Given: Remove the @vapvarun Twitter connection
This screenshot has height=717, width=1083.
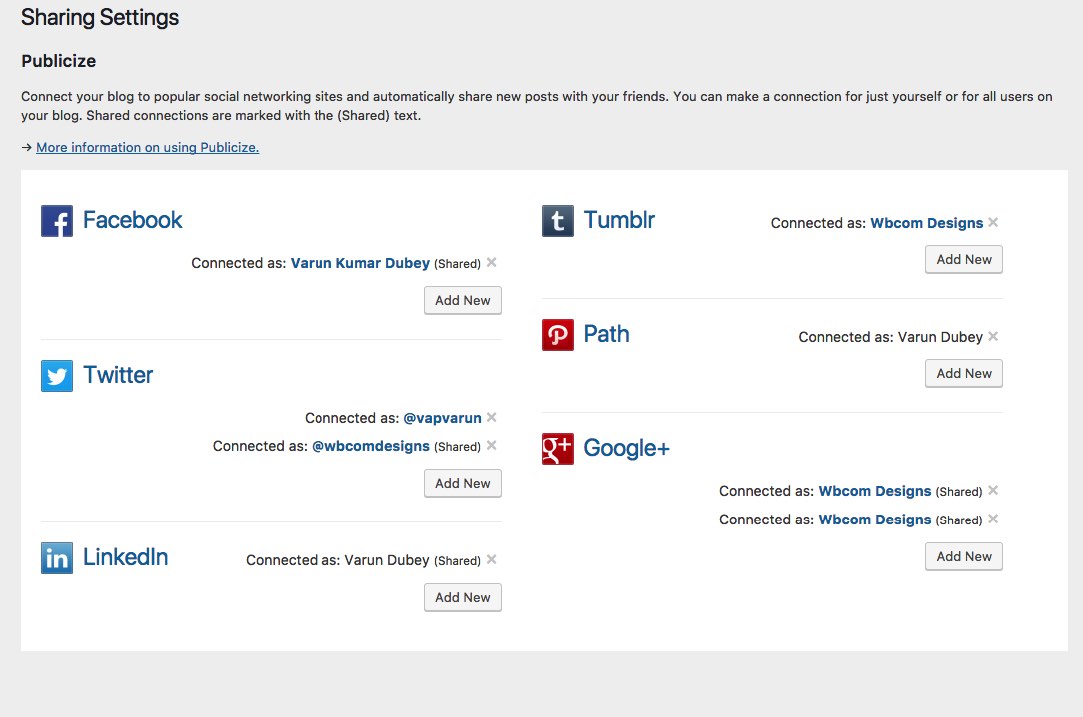Looking at the screenshot, I should click(492, 417).
